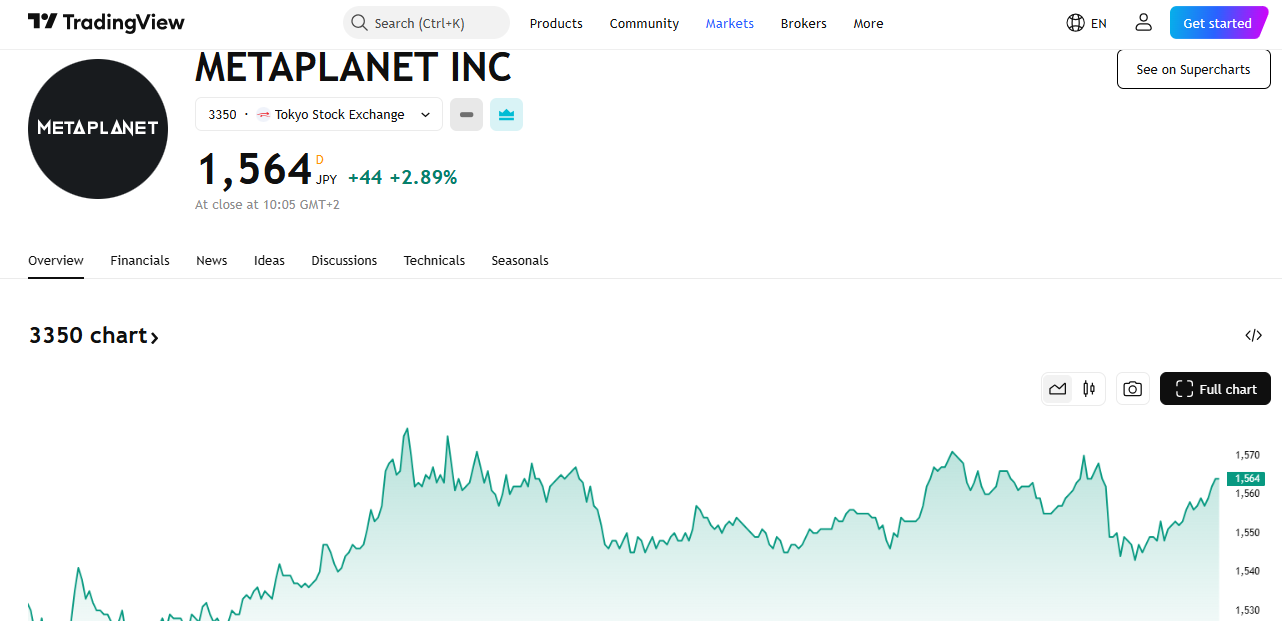Click the +2.89% change percentage
Image resolution: width=1282 pixels, height=621 pixels.
(423, 177)
